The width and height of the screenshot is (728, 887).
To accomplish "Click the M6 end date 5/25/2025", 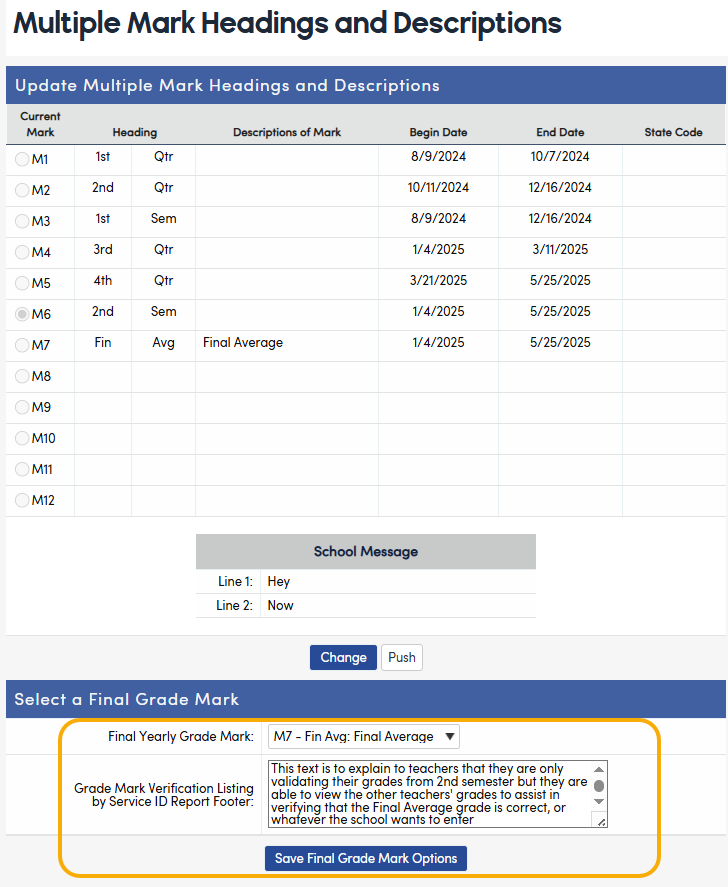I will [x=560, y=312].
